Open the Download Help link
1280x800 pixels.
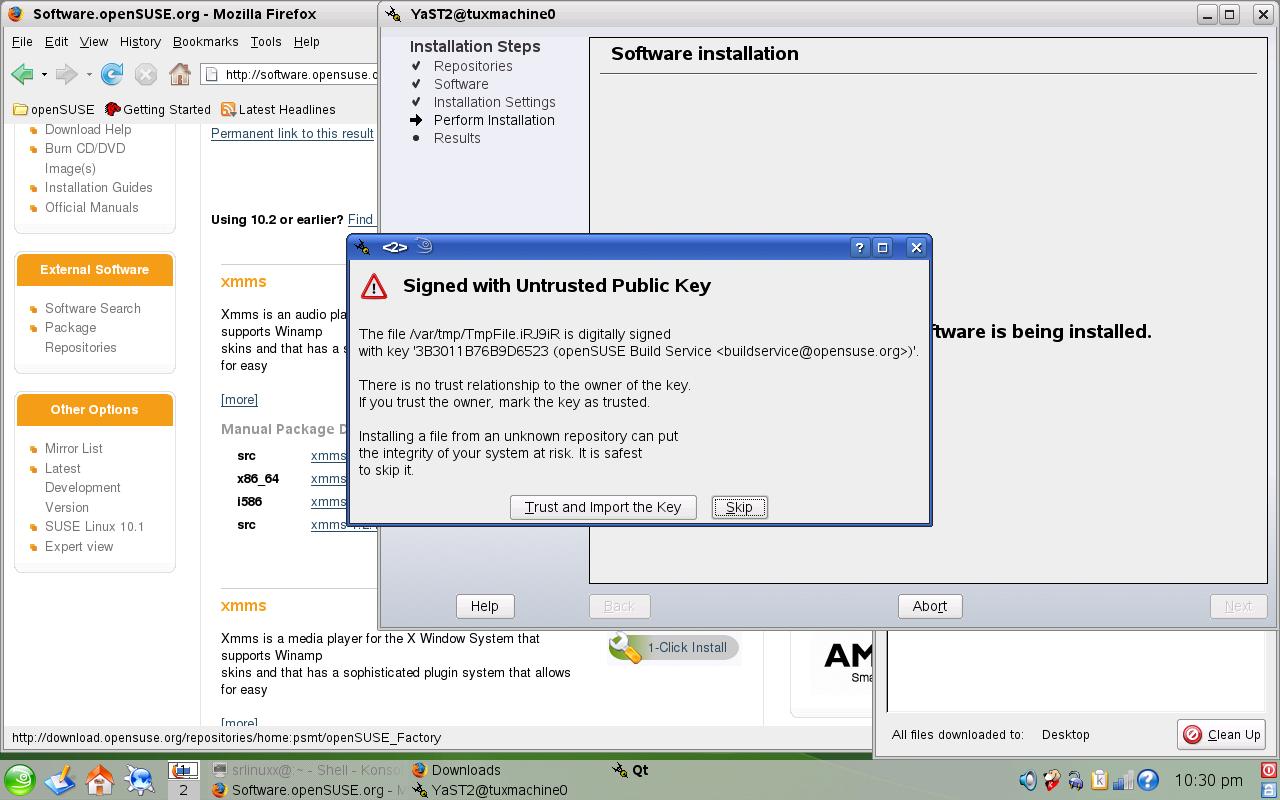88,129
